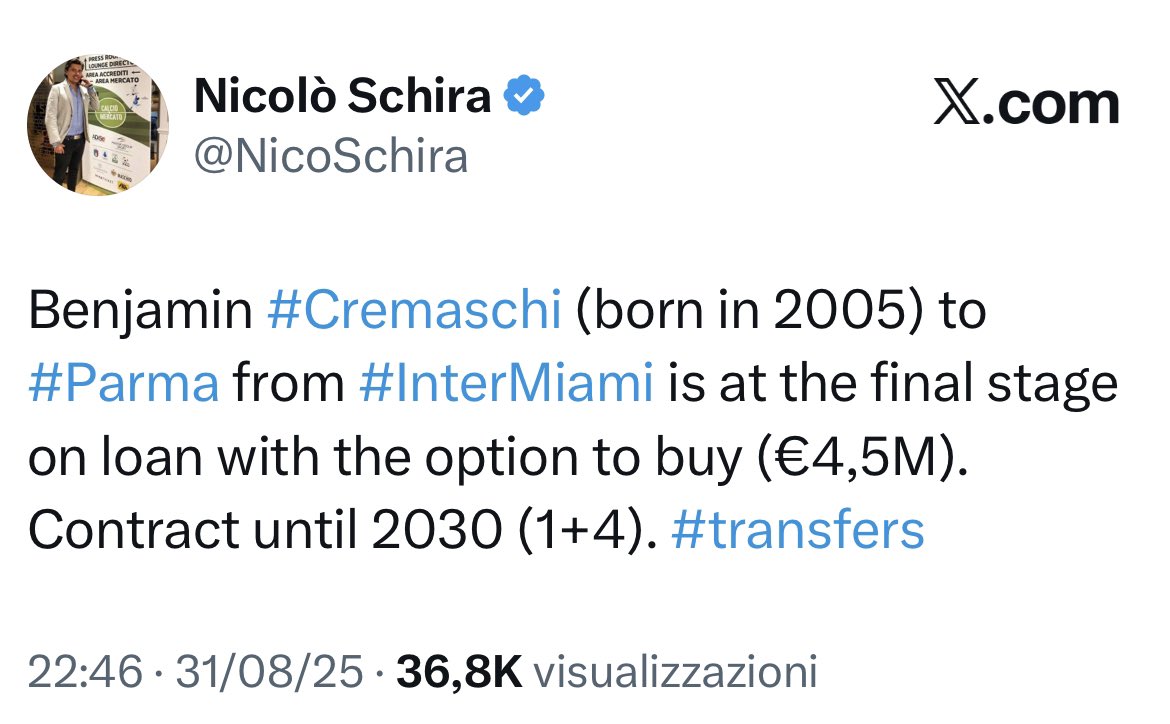The width and height of the screenshot is (1170, 724).
Task: Click the word Benjamin in the tweet
Action: tap(140, 312)
